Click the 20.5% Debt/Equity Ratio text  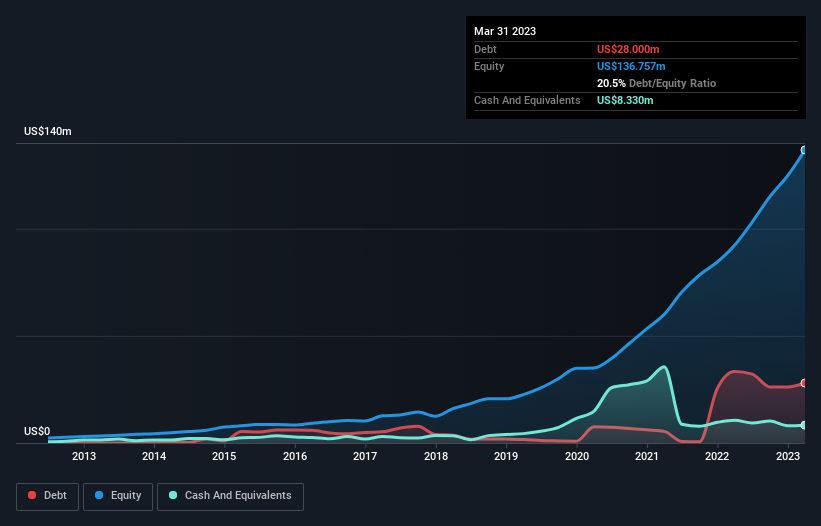[x=656, y=83]
